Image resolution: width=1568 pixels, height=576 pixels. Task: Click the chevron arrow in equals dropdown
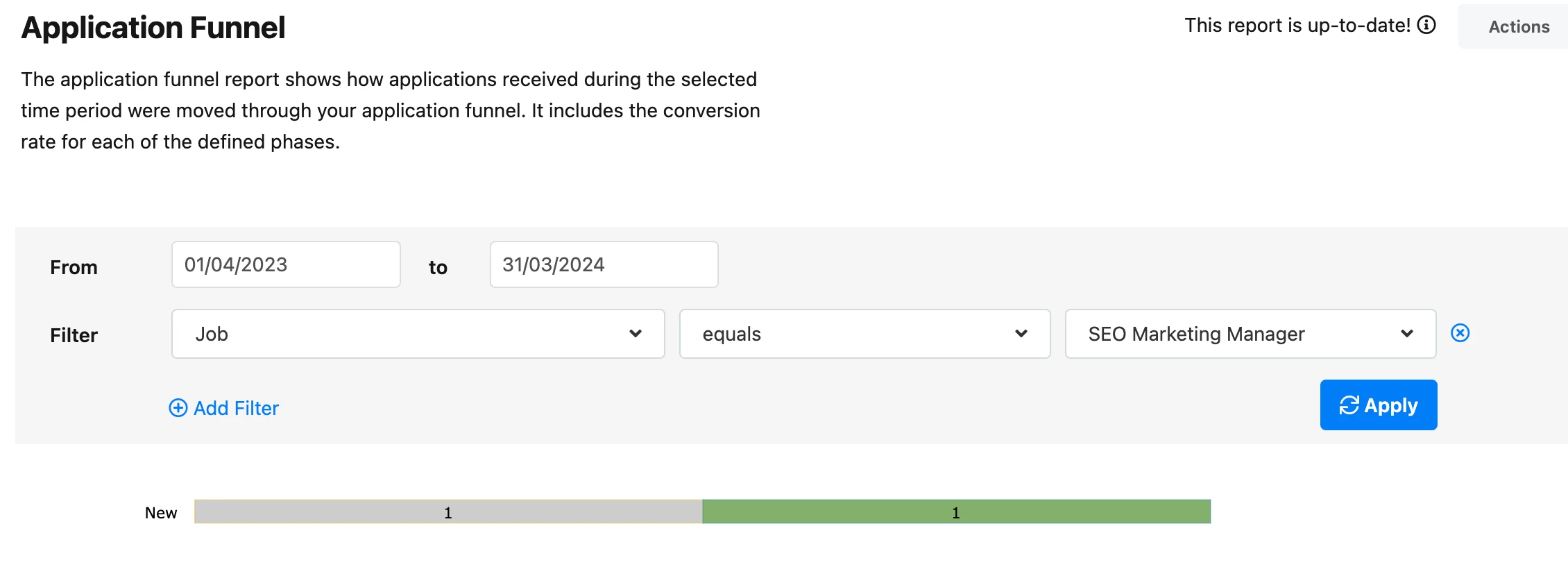tap(1021, 334)
